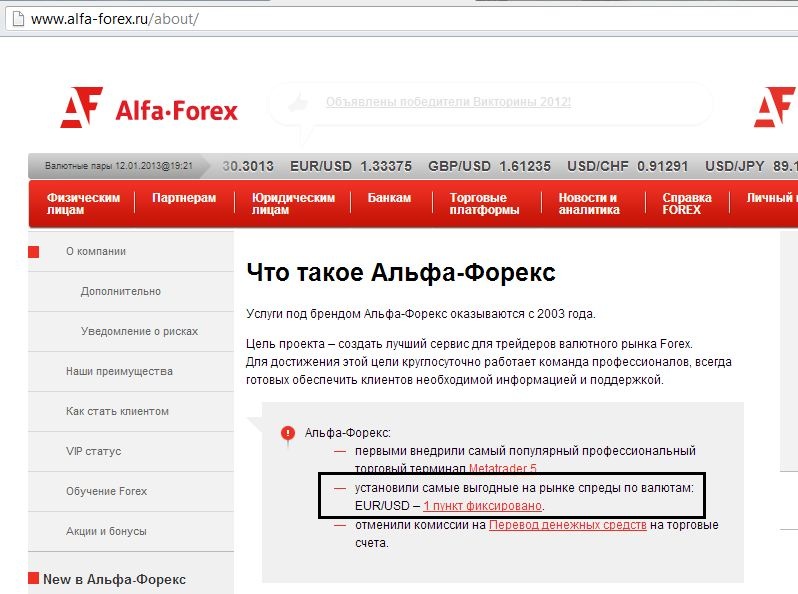Click the Alfa-Forex logo in header
Screen dimensions: 798x594
coord(149,108)
